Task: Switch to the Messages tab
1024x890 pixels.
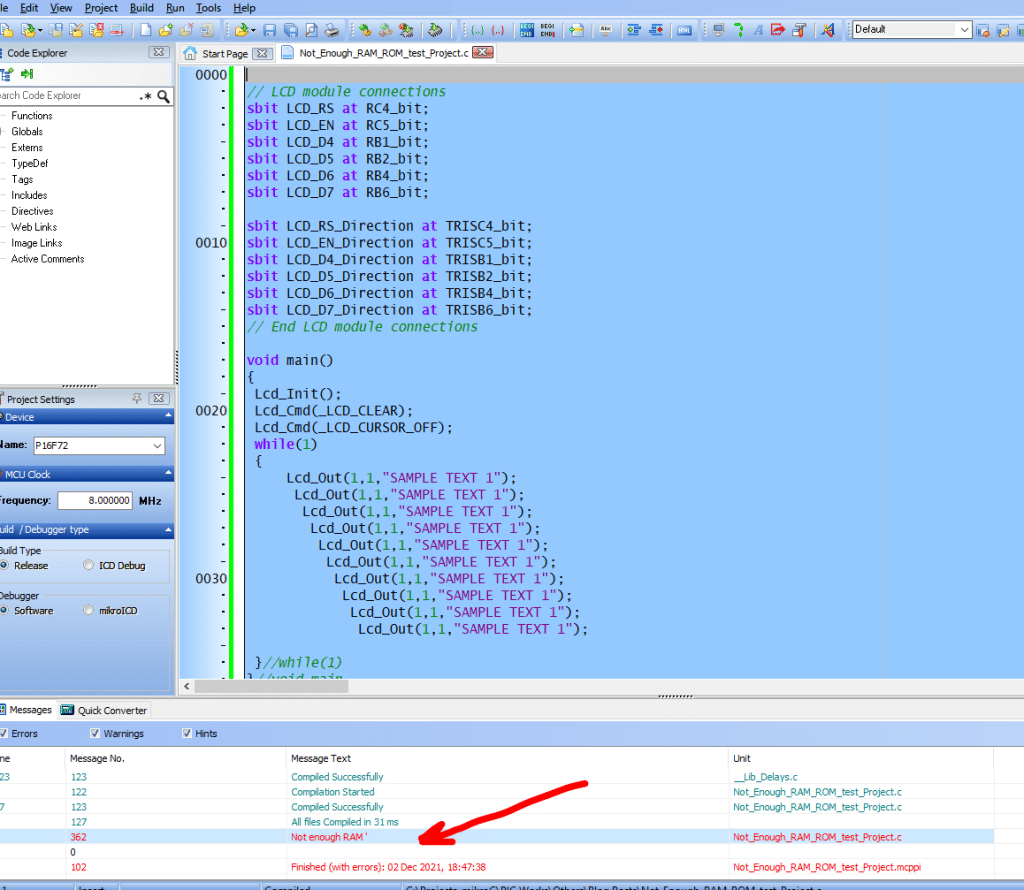Action: pyautogui.click(x=26, y=710)
